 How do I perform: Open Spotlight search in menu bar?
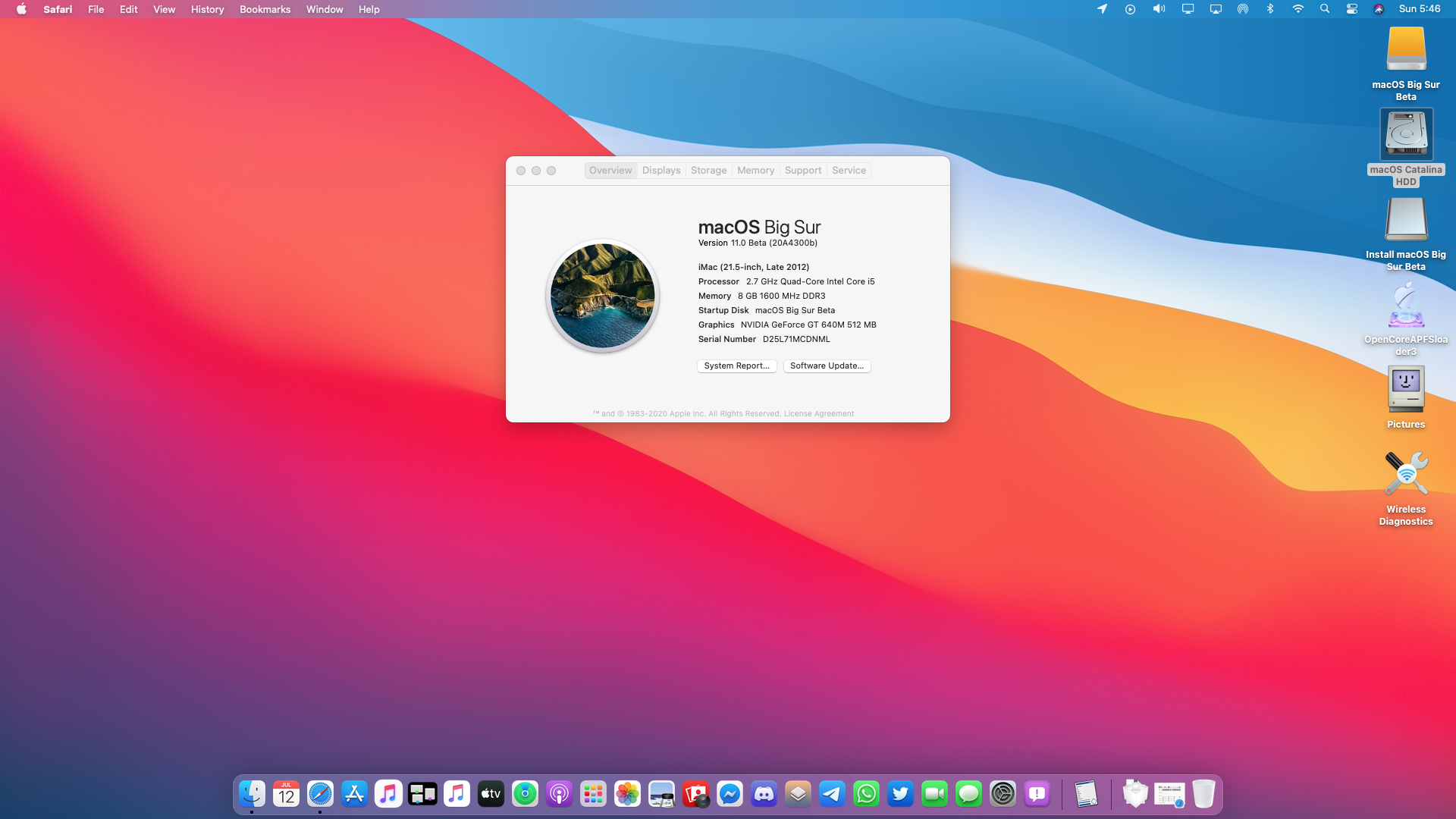[1324, 9]
